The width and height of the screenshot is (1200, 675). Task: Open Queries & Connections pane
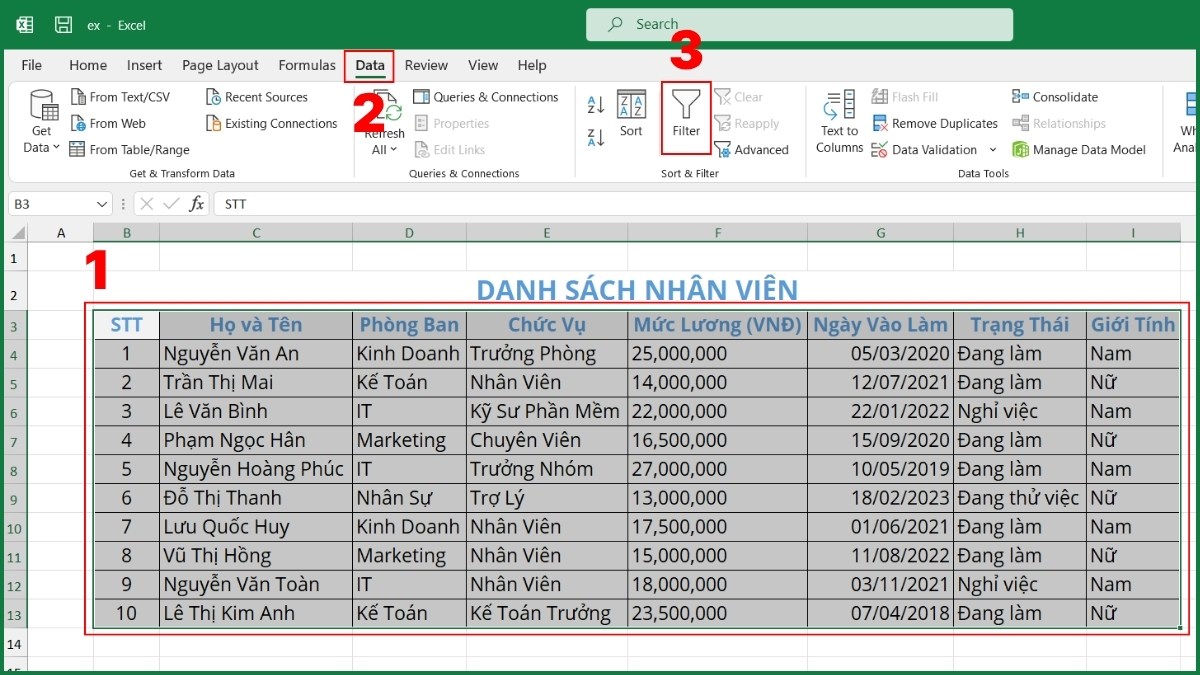click(x=487, y=96)
